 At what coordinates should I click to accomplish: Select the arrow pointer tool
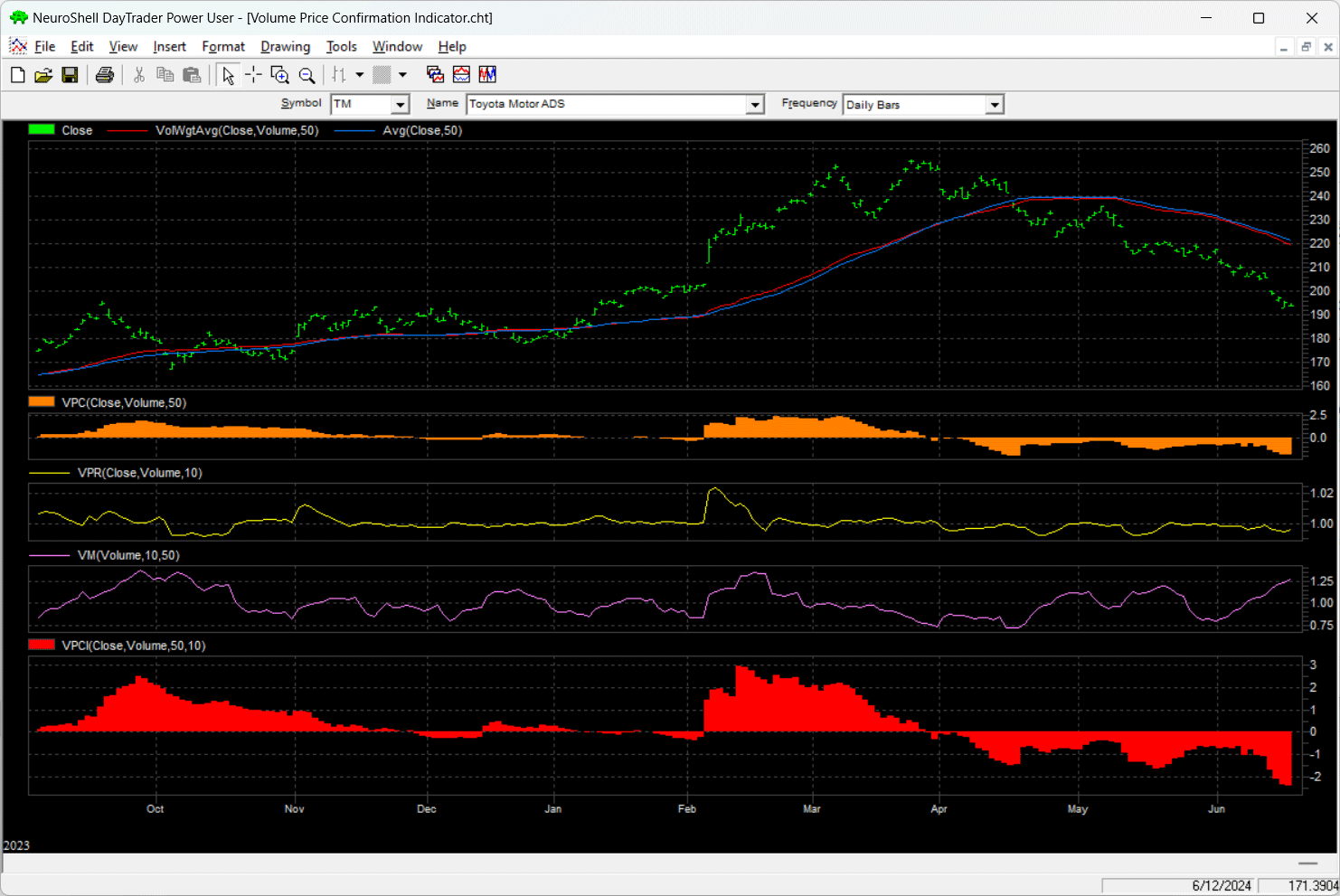point(228,75)
